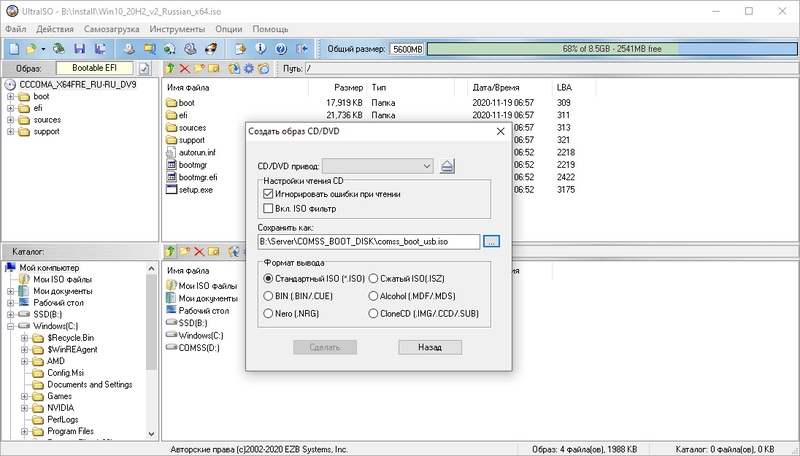The height and width of the screenshot is (456, 800).
Task: Click the image properties icon next to Bootable EFI
Action: click(x=144, y=68)
